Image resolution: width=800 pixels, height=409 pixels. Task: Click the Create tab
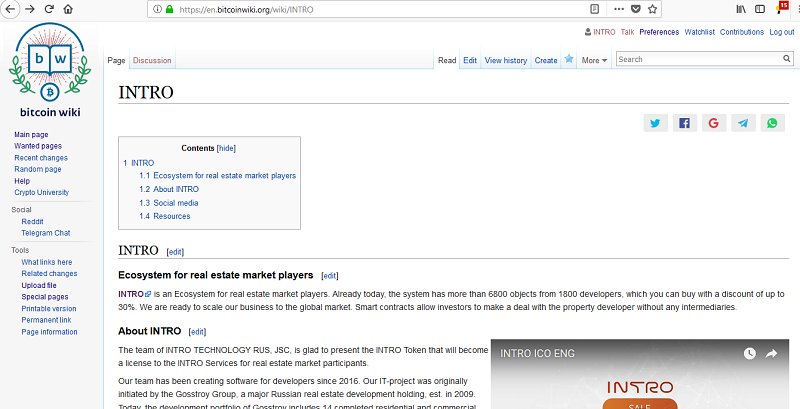click(546, 60)
